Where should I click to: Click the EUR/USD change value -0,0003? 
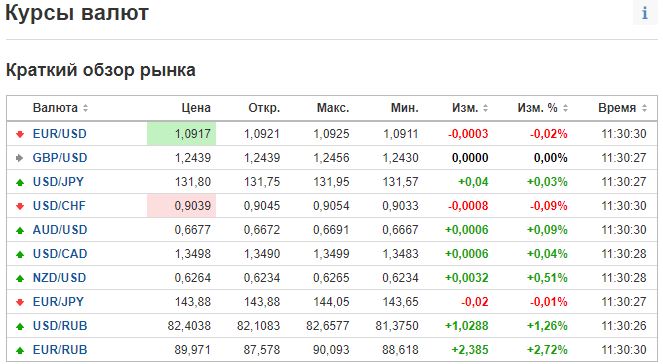pyautogui.click(x=468, y=134)
